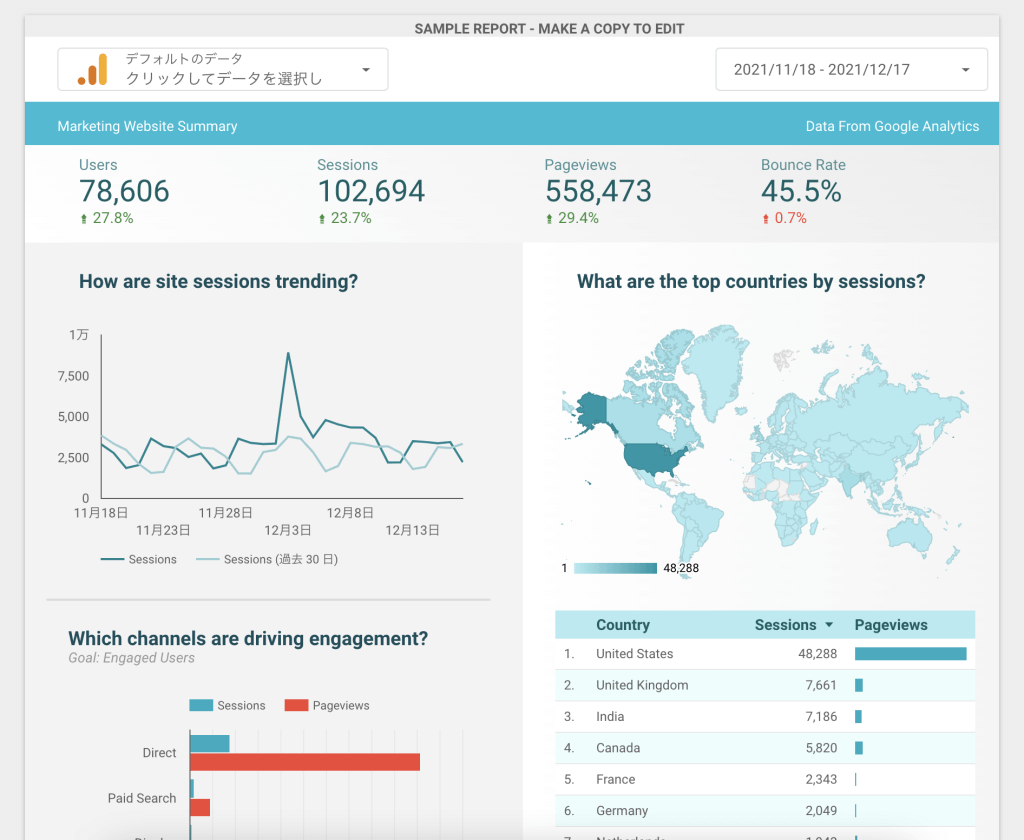Click the Sessions value 102,694
The image size is (1024, 840).
point(371,191)
